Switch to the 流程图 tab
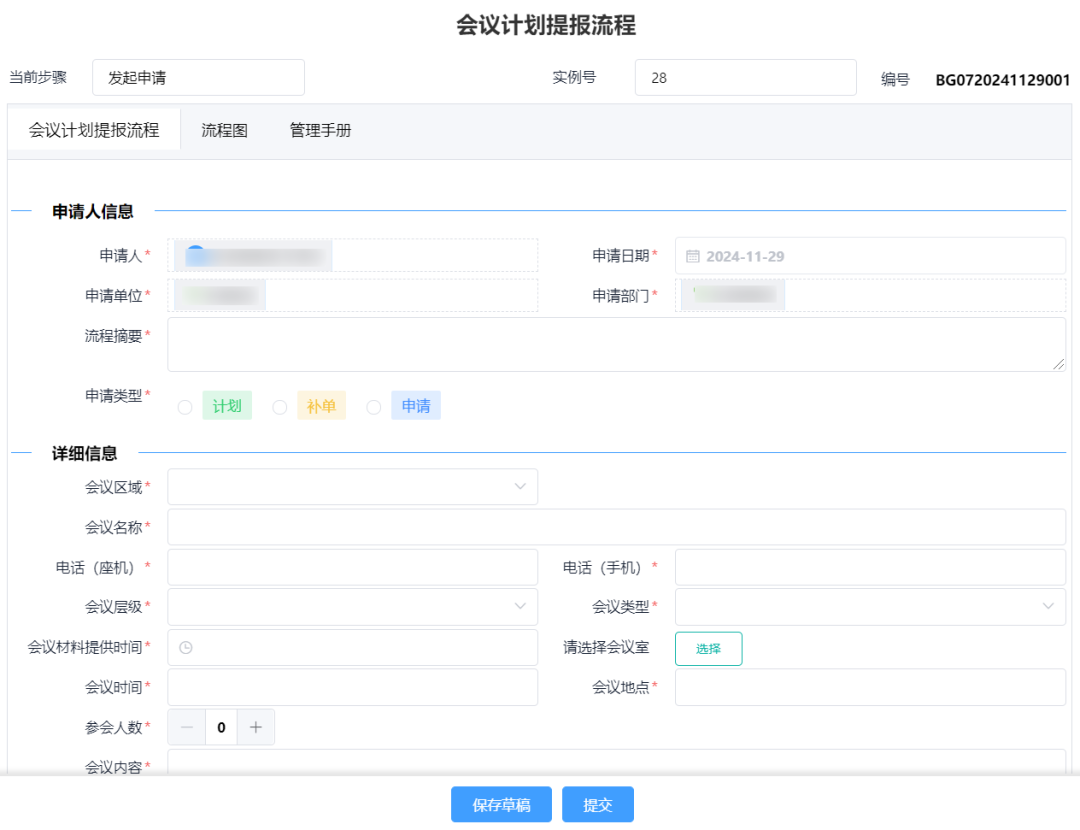The height and width of the screenshot is (830, 1080). [x=224, y=130]
